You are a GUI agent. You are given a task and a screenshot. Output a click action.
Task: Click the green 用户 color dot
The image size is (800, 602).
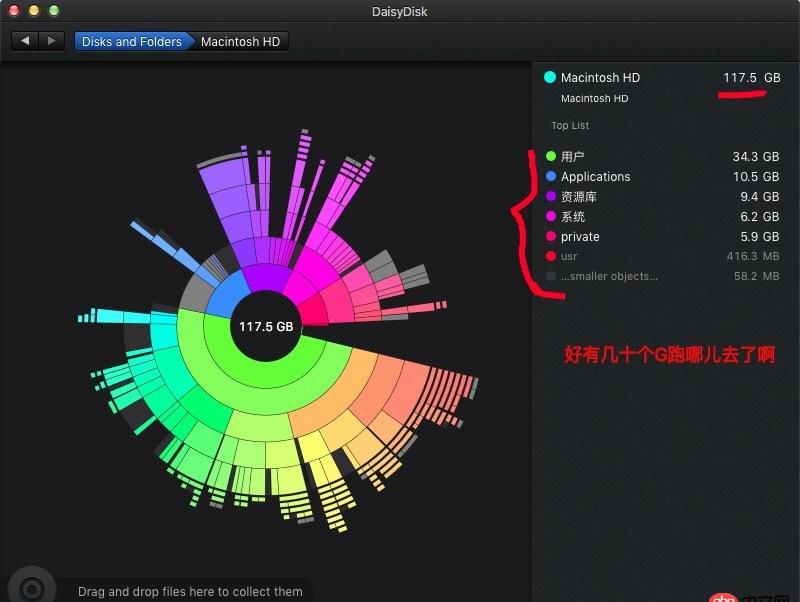click(x=551, y=156)
